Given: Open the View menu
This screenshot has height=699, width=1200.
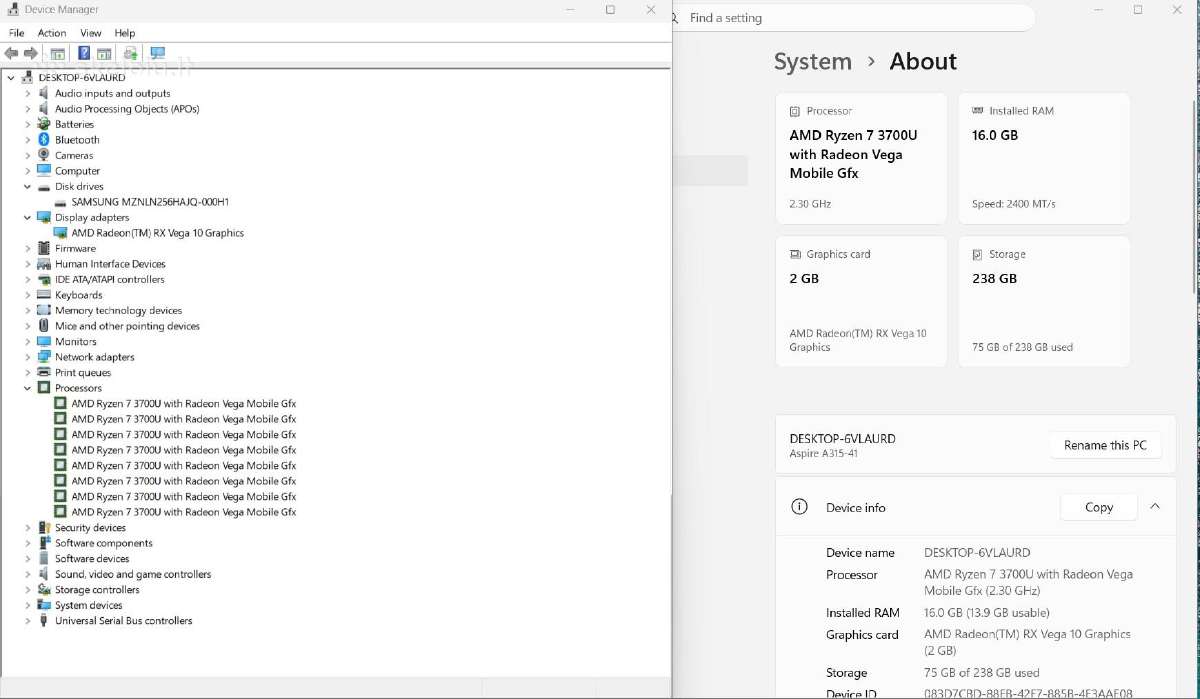Looking at the screenshot, I should 91,33.
